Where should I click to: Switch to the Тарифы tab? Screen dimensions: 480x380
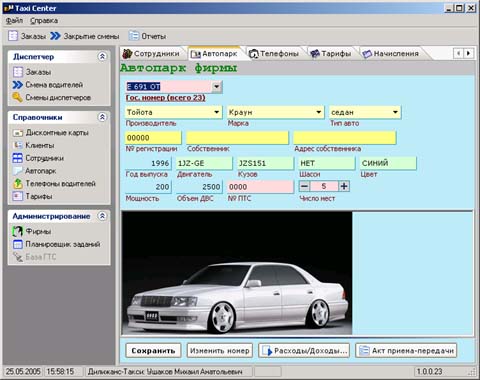(330, 53)
